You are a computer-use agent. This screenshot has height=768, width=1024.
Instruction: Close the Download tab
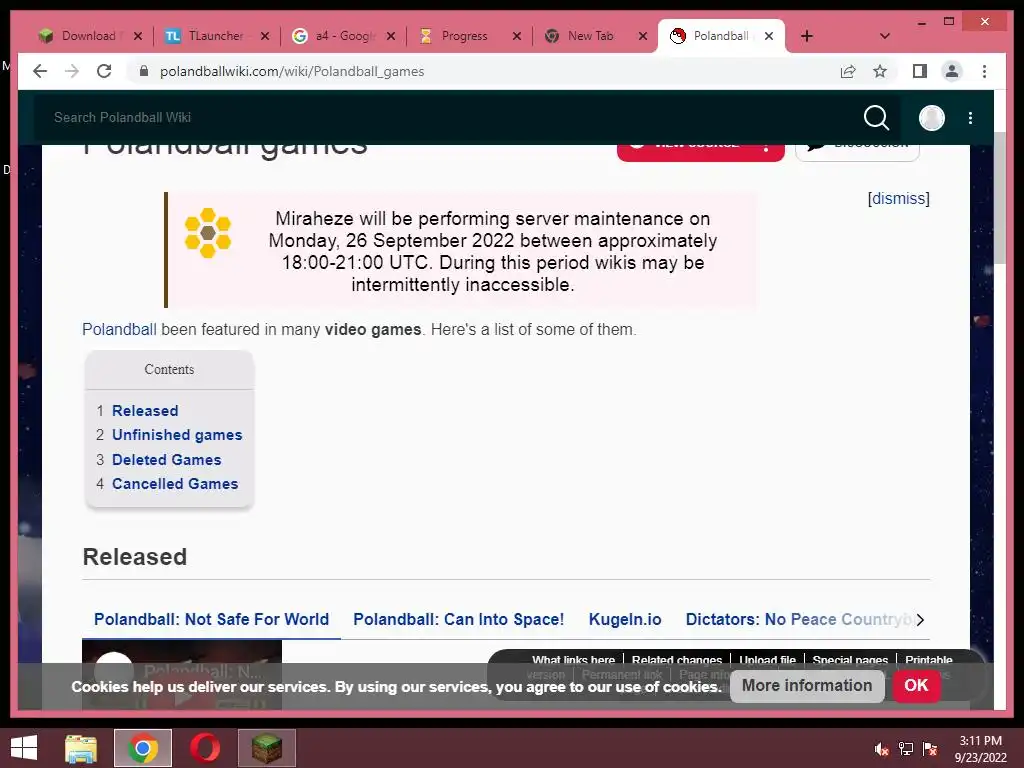[x=138, y=36]
